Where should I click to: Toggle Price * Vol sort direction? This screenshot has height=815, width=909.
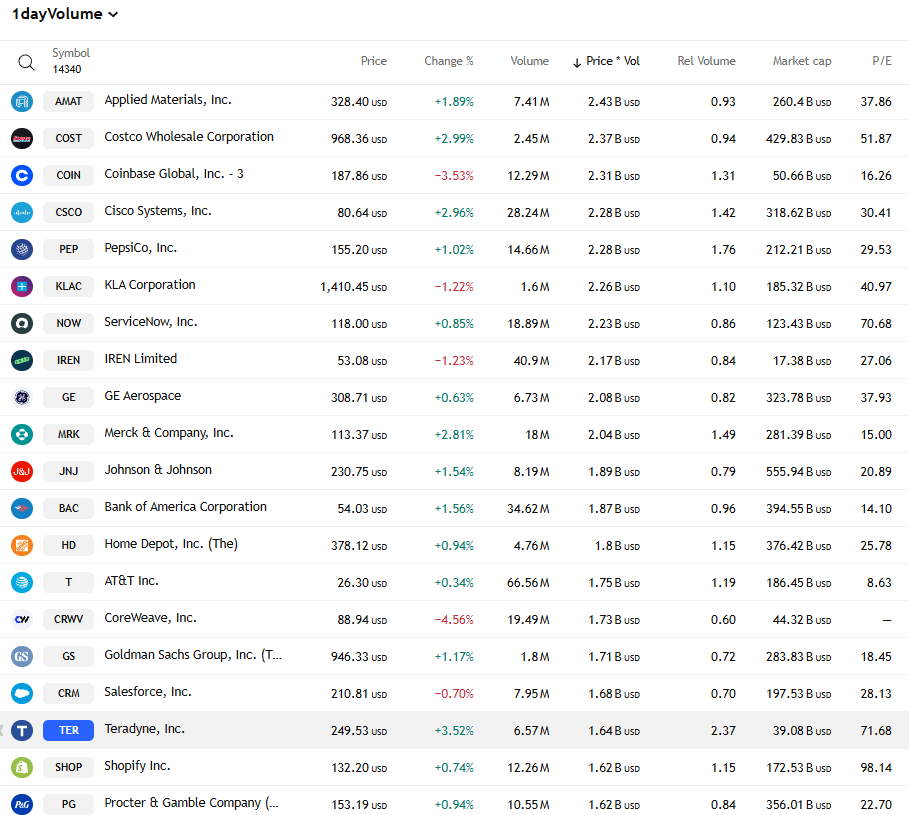pyautogui.click(x=606, y=61)
